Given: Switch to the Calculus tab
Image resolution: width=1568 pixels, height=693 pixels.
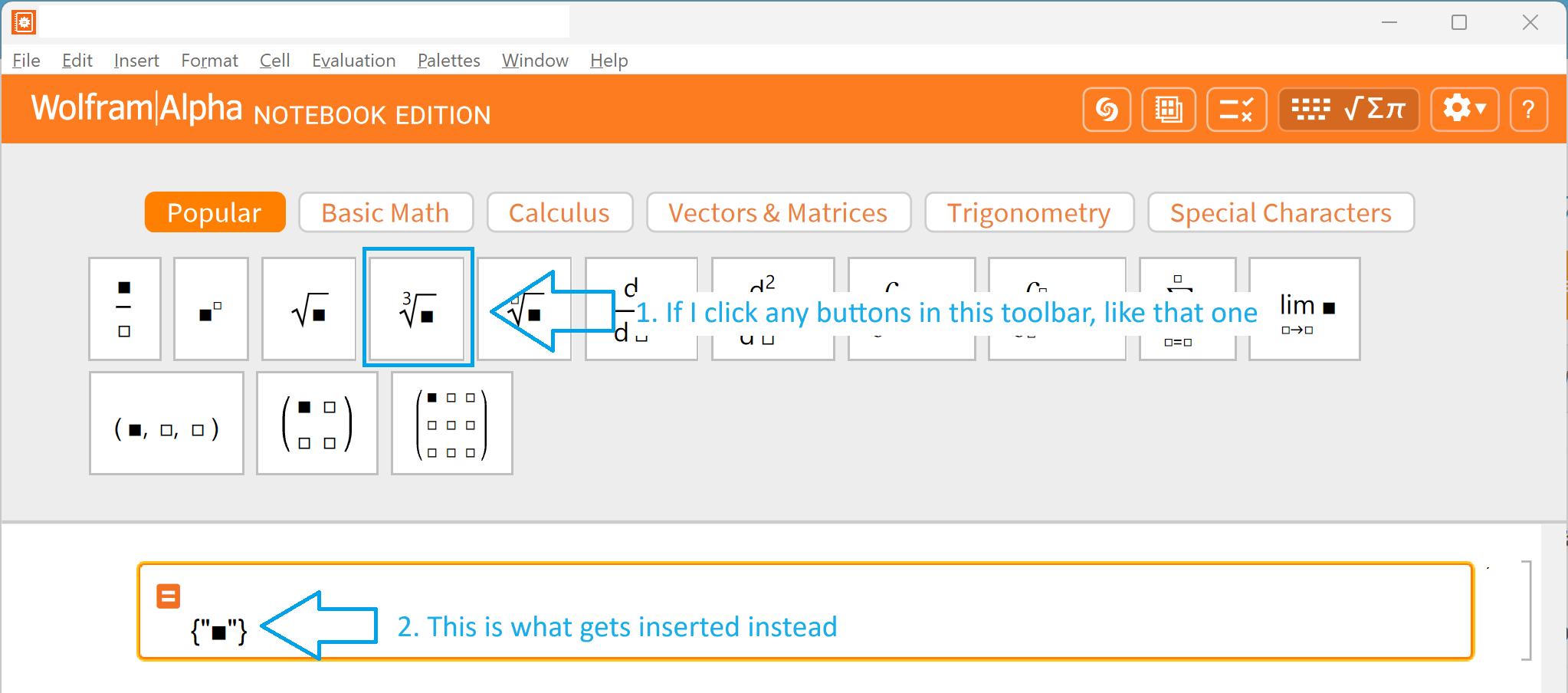Looking at the screenshot, I should (559, 212).
